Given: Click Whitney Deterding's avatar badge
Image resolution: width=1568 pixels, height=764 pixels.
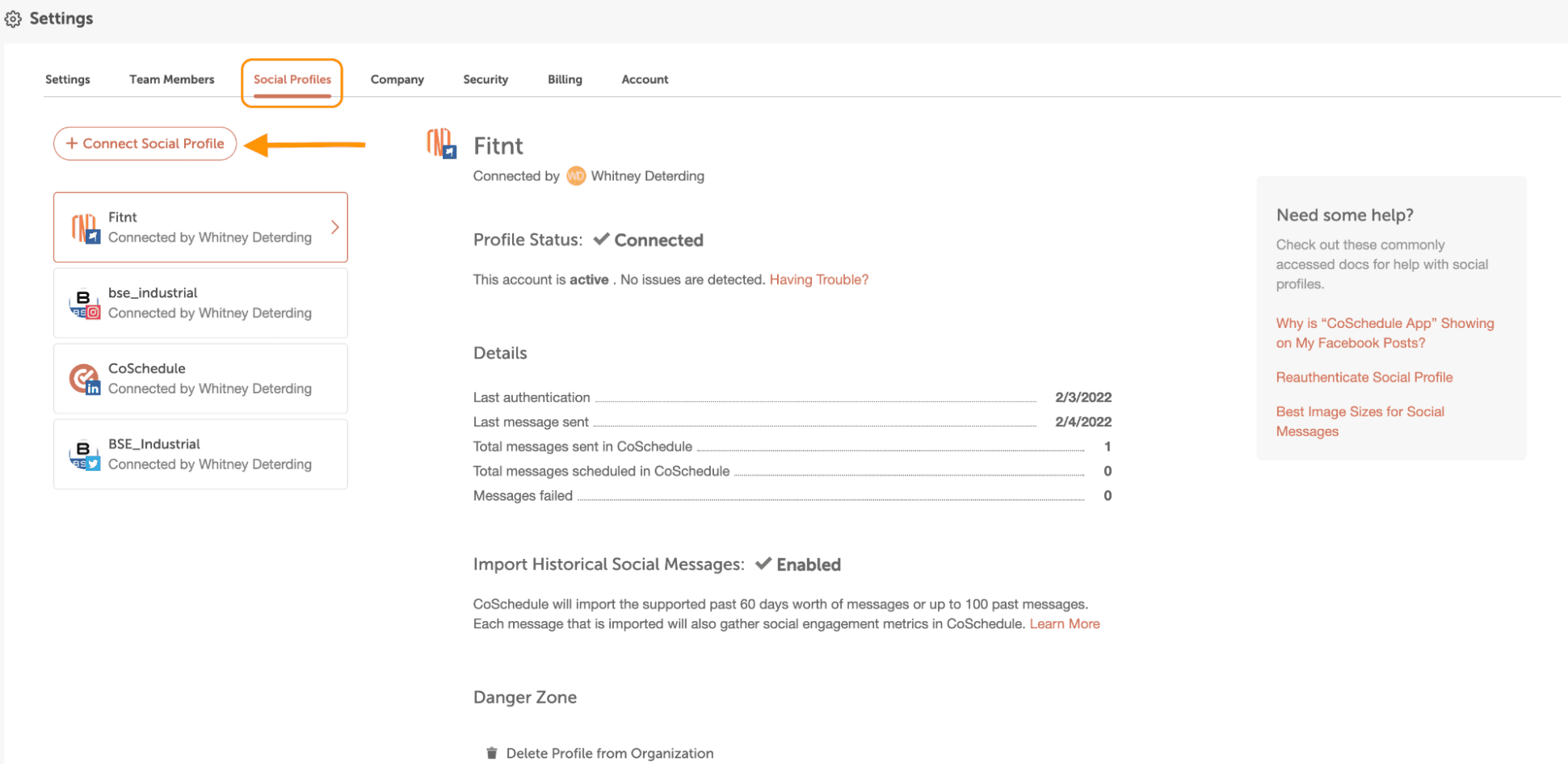Looking at the screenshot, I should (576, 176).
